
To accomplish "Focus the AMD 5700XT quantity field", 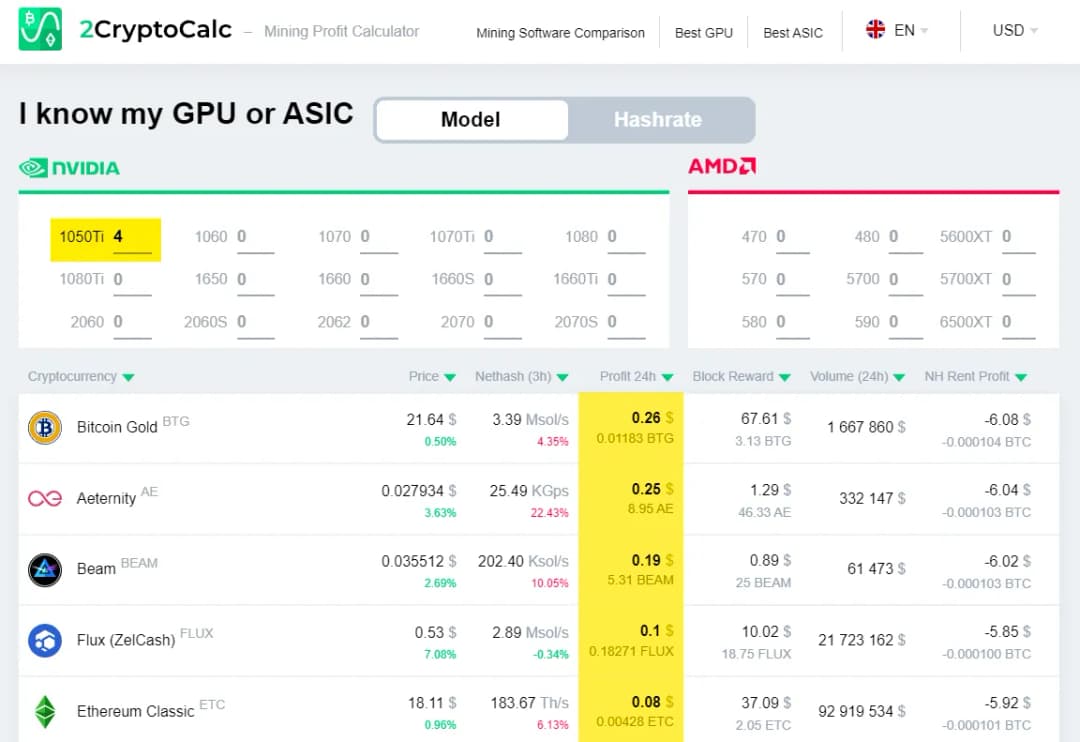I will click(1018, 280).
